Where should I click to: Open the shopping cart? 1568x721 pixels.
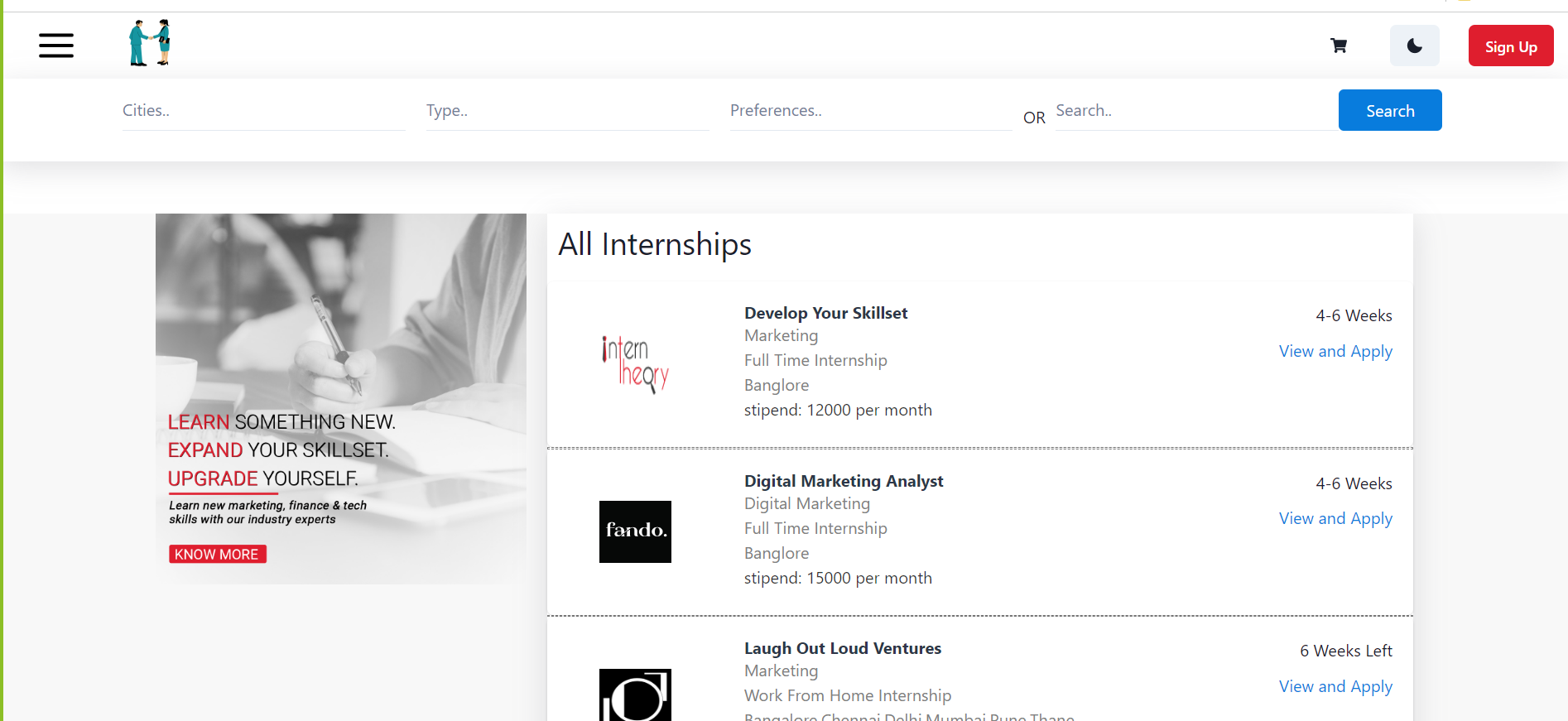coord(1338,46)
